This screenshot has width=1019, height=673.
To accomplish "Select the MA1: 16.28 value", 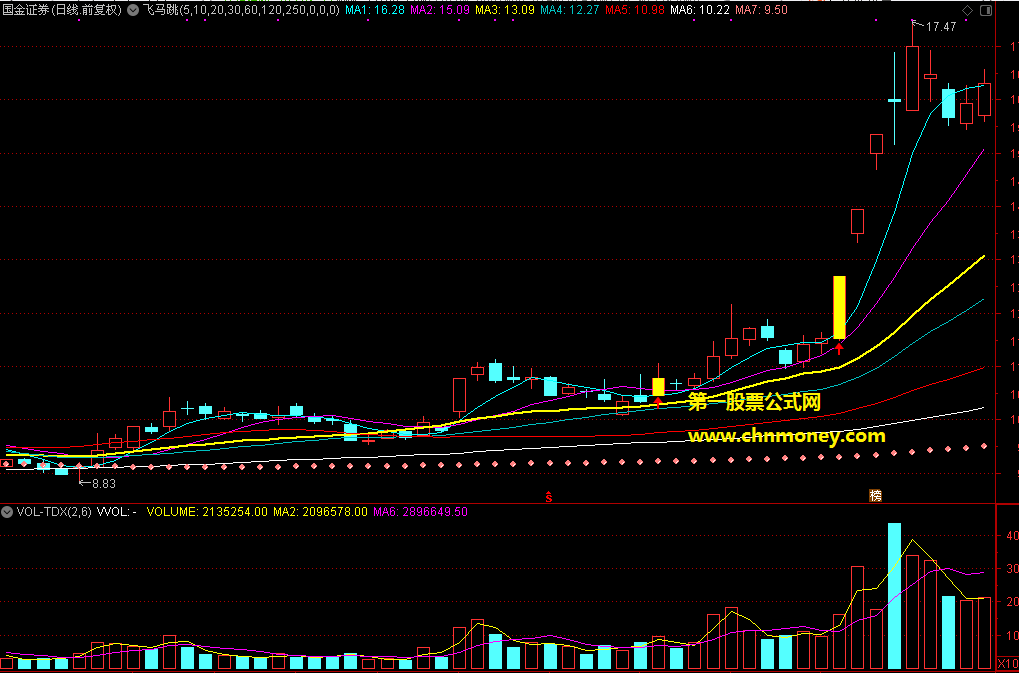I will click(374, 10).
